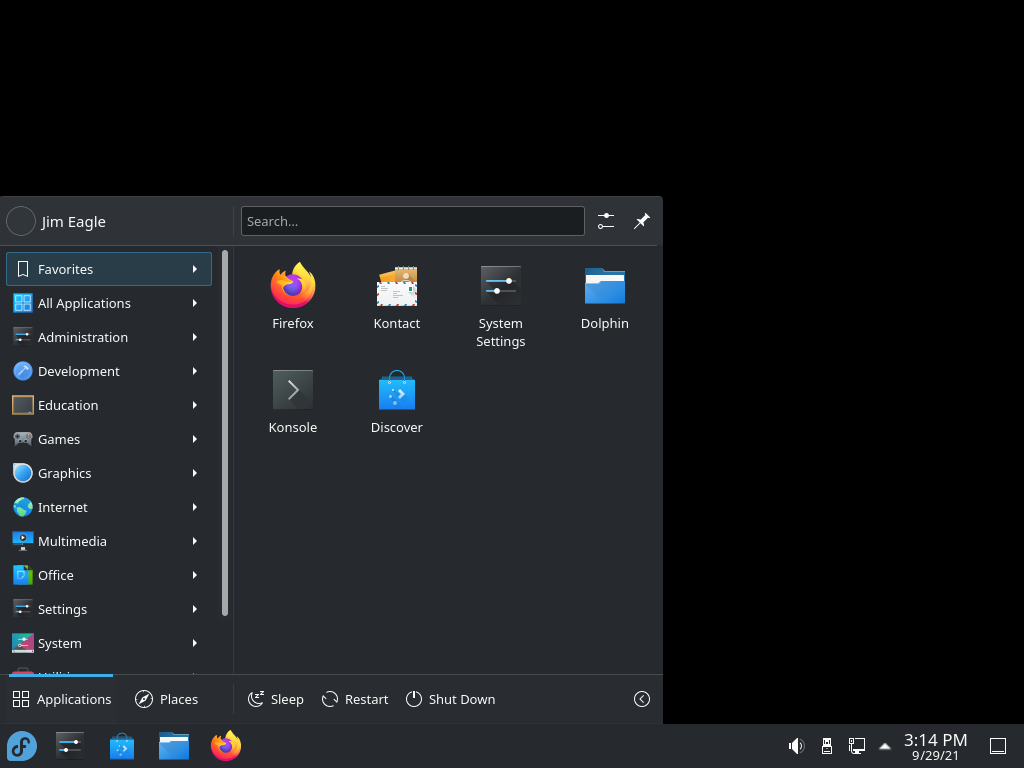
Task: Click the Jim Eagle user name
Action: tap(73, 221)
